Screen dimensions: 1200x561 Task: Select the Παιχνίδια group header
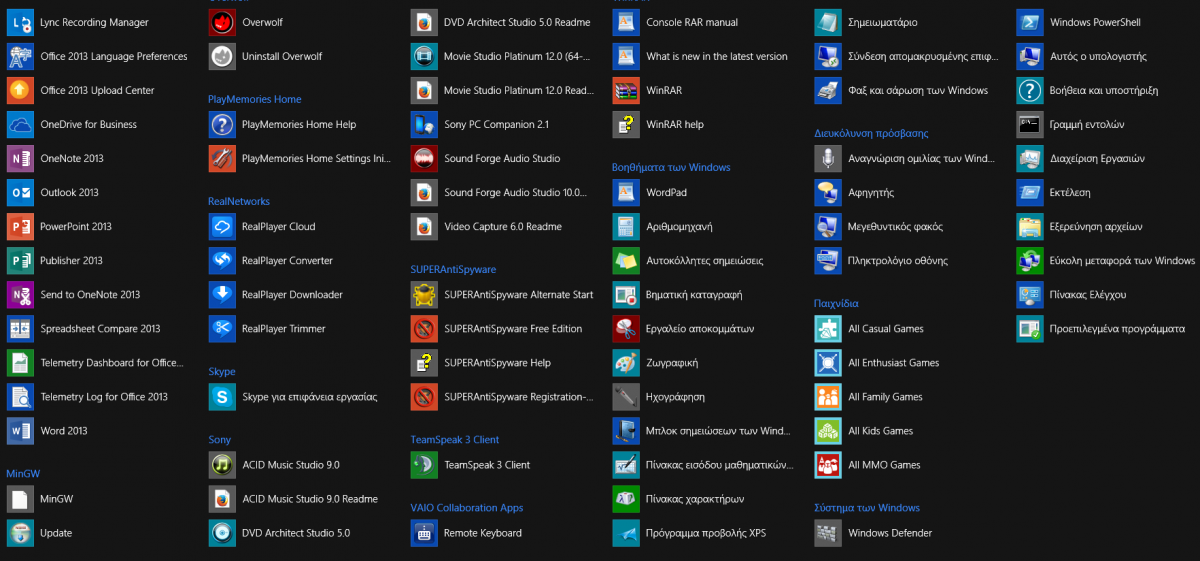tap(836, 303)
